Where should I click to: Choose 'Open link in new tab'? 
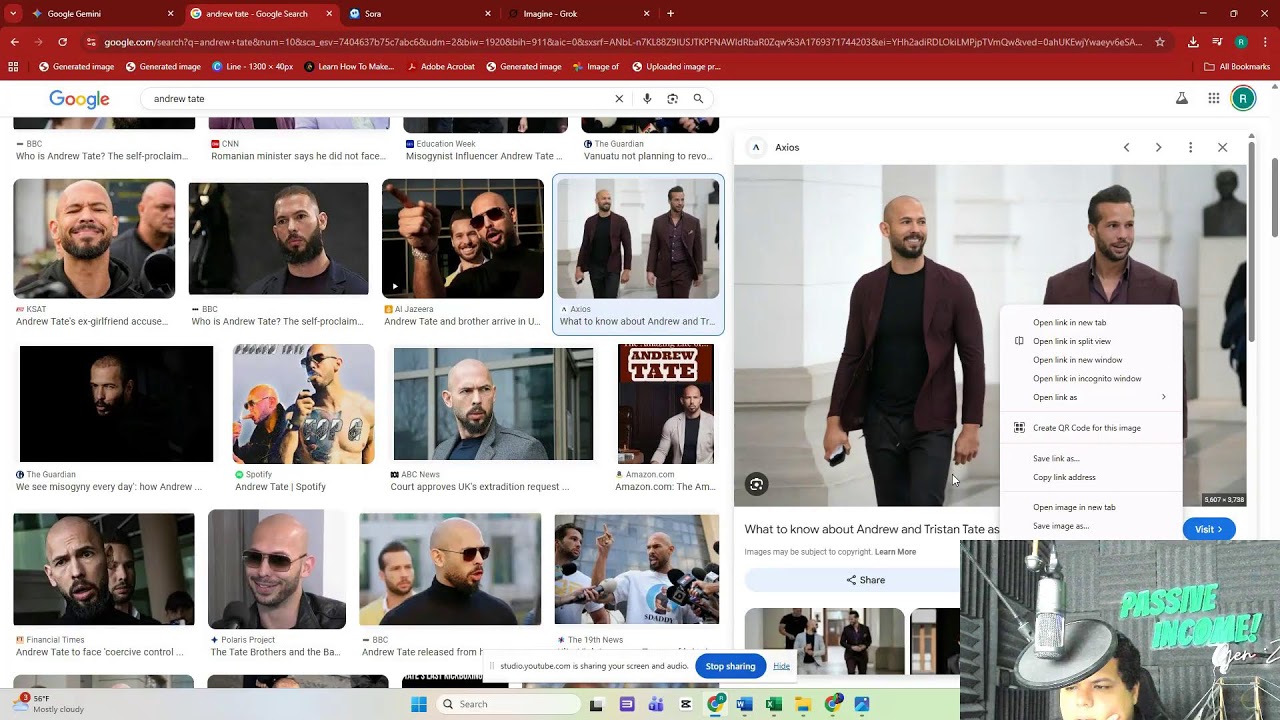pyautogui.click(x=1091, y=322)
